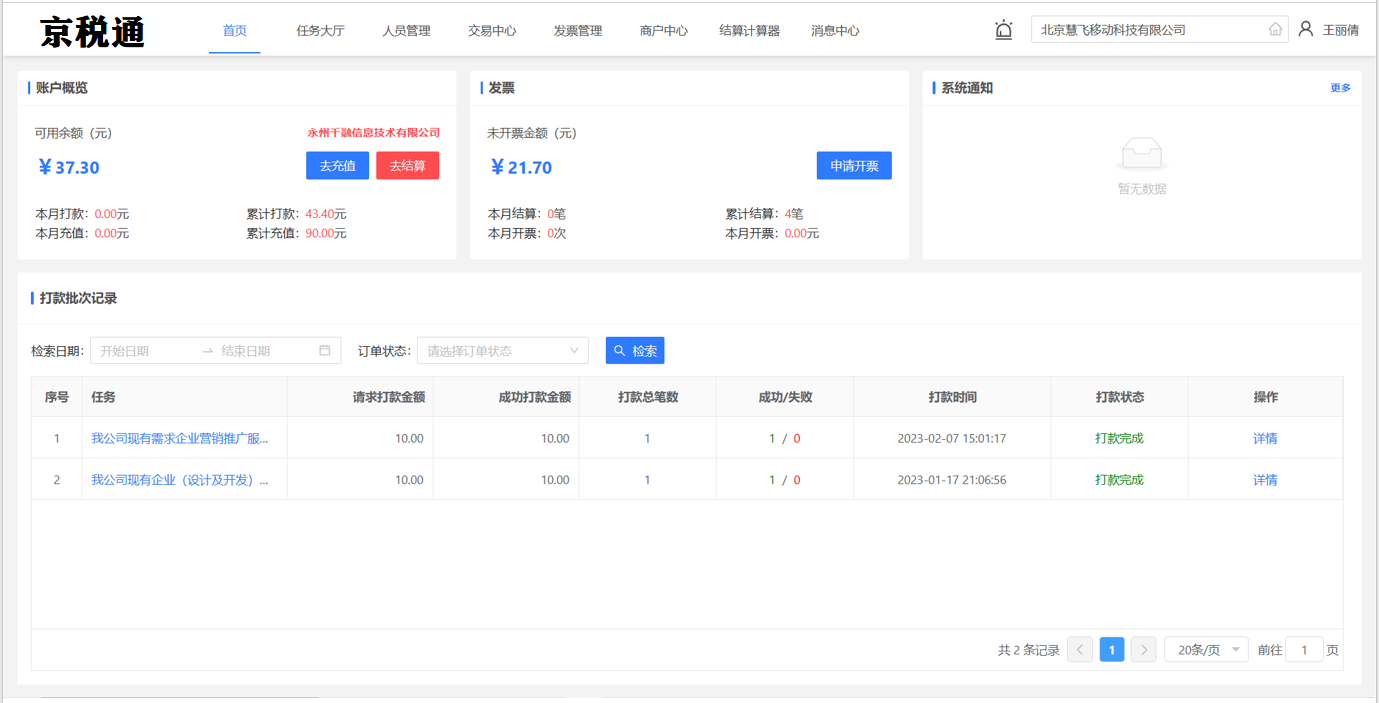Open 详情 for the first payment record

click(1265, 439)
